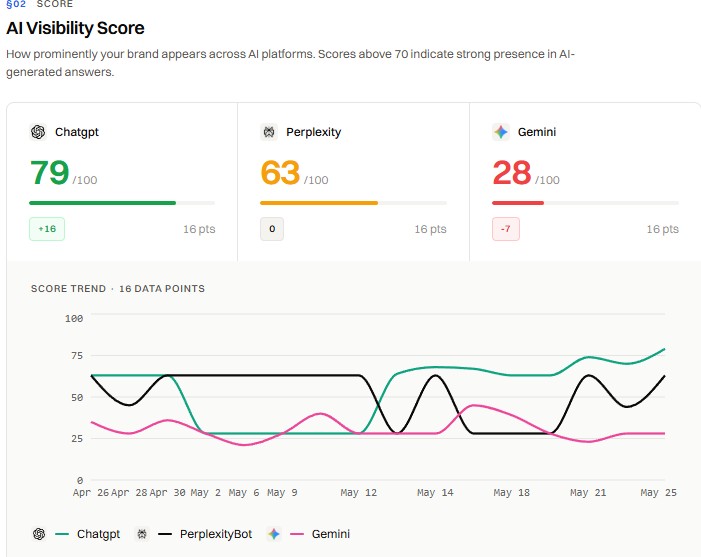Screen dimensions: 701x557
Task: Click the 16 DATA POINTS label
Action: coord(162,289)
